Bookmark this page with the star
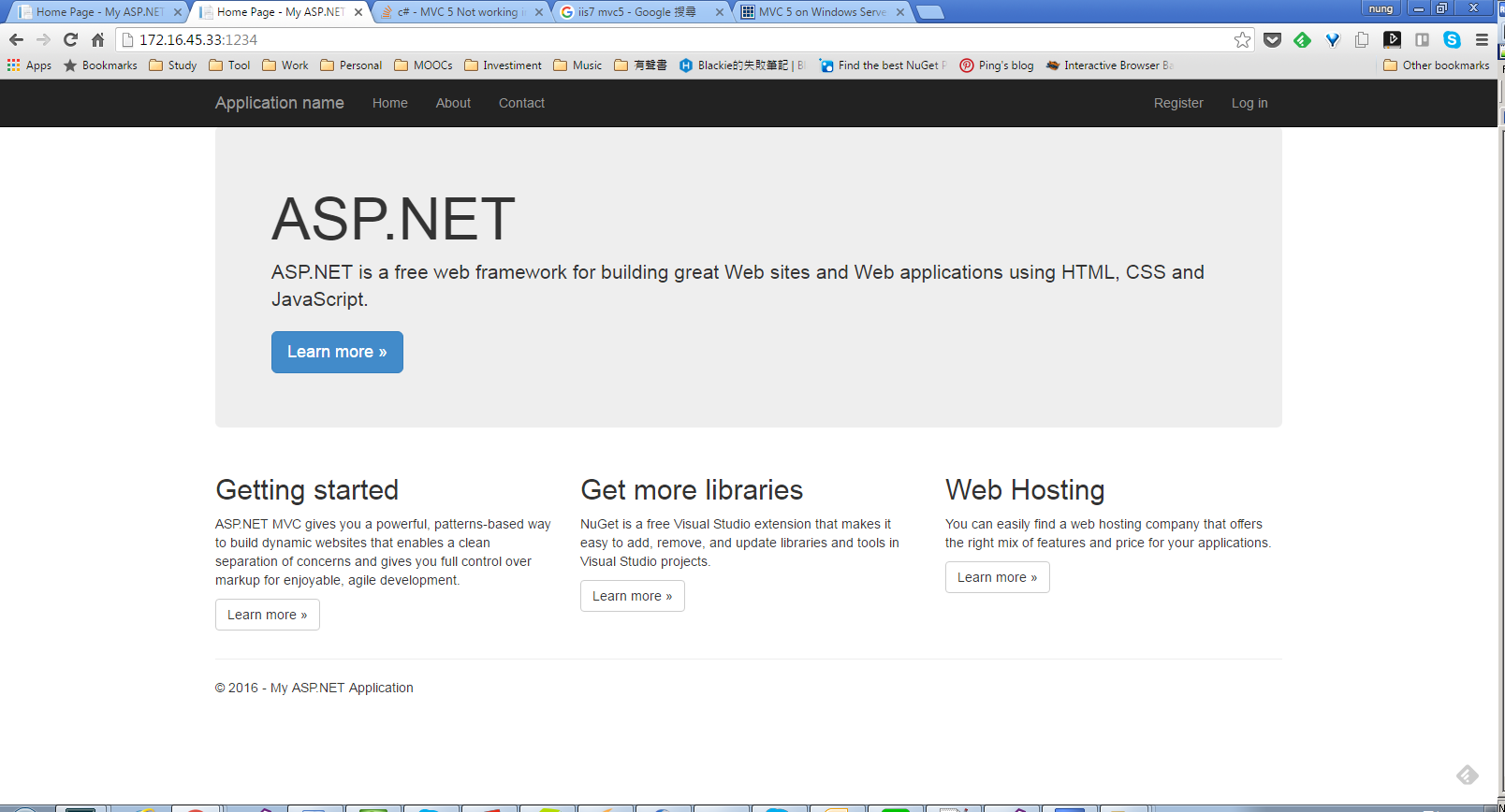This screenshot has width=1505, height=812. click(1242, 39)
